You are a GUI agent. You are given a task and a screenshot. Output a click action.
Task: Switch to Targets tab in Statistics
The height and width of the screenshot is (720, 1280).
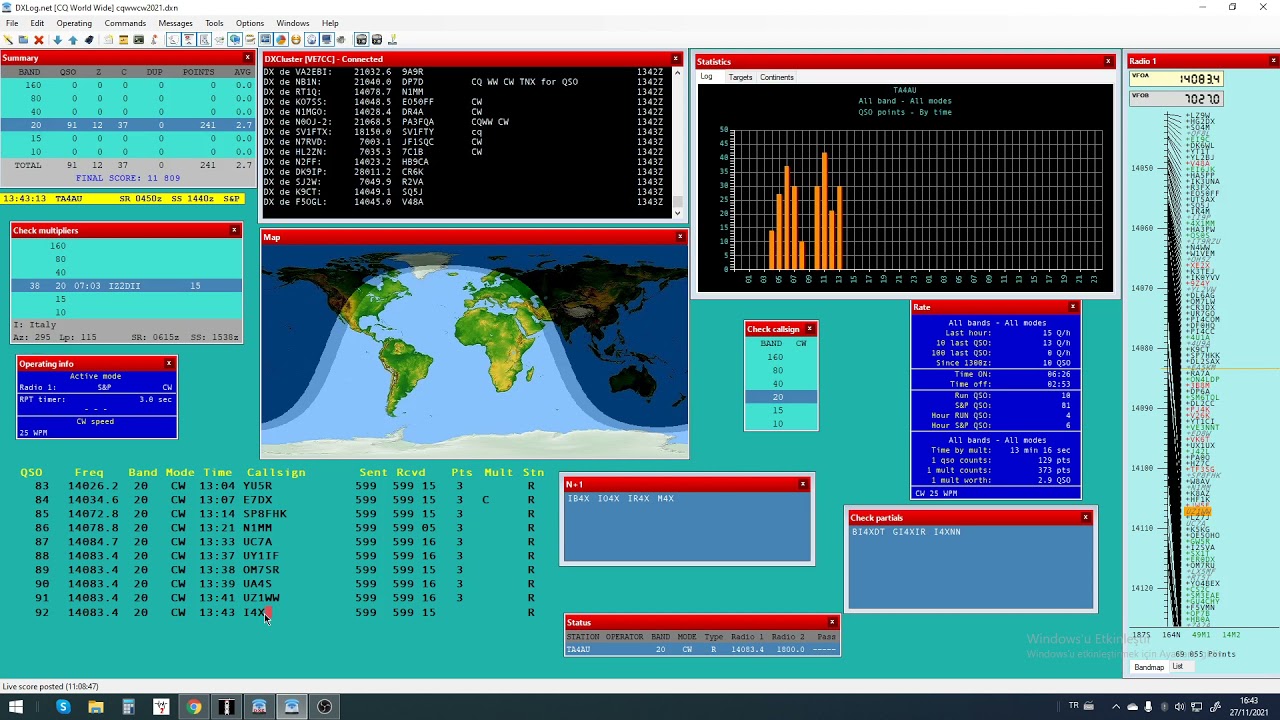point(741,77)
